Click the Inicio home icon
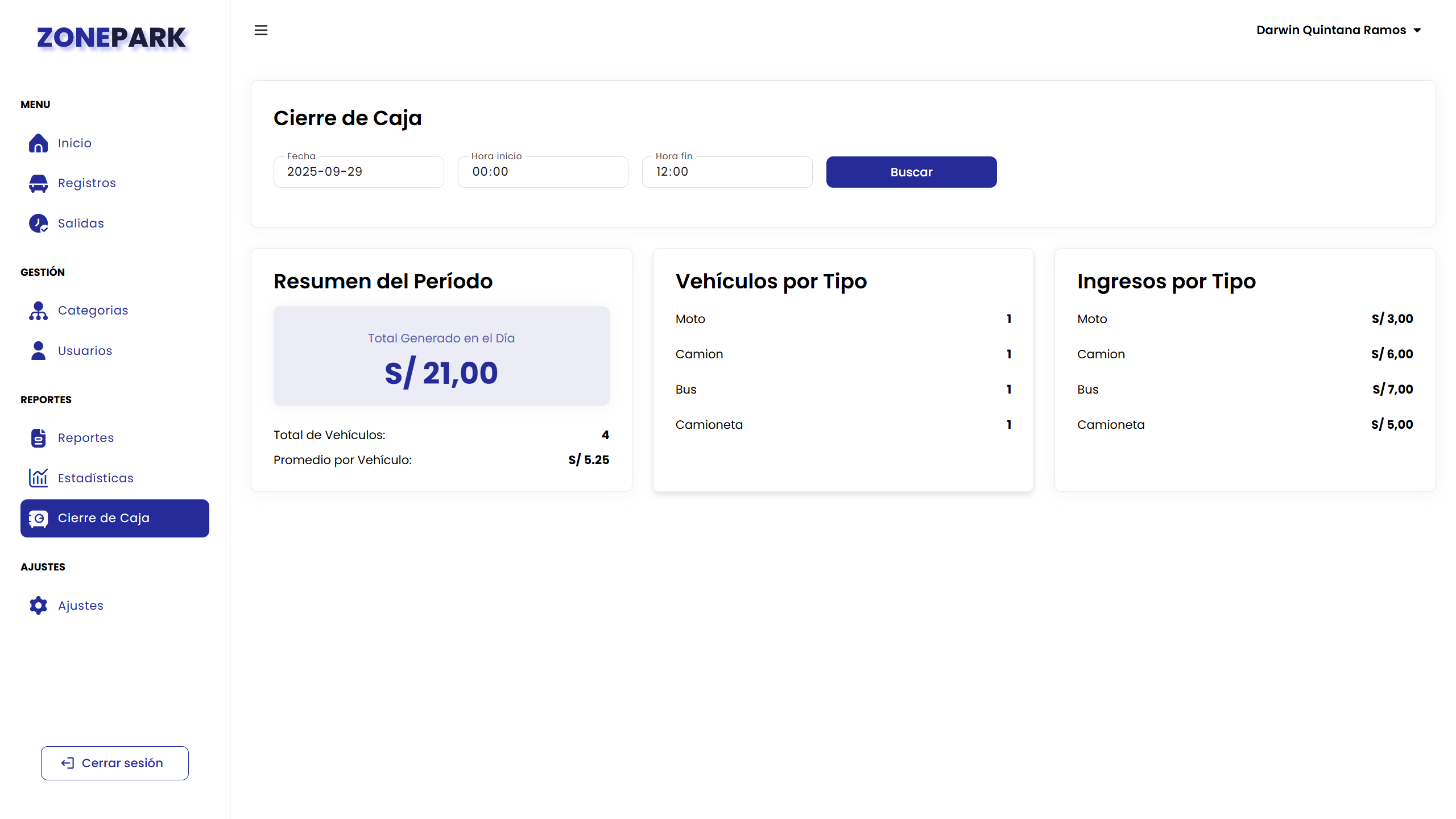 pyautogui.click(x=38, y=143)
